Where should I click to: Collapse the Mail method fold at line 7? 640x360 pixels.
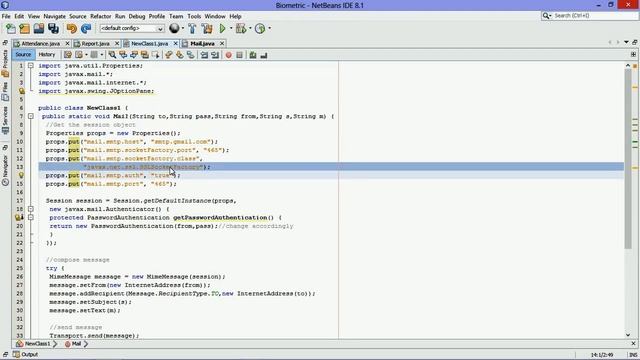pos(31,116)
